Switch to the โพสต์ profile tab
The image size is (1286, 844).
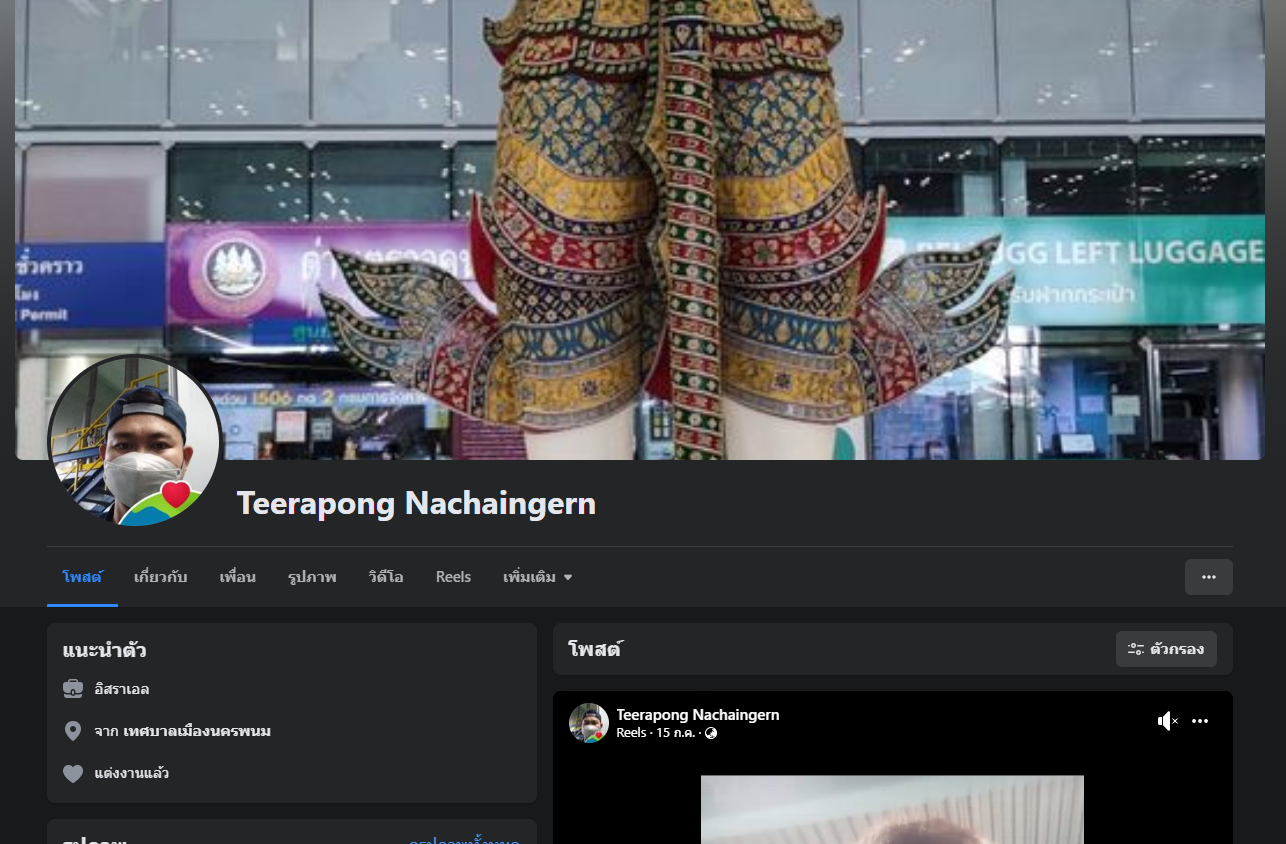point(82,577)
